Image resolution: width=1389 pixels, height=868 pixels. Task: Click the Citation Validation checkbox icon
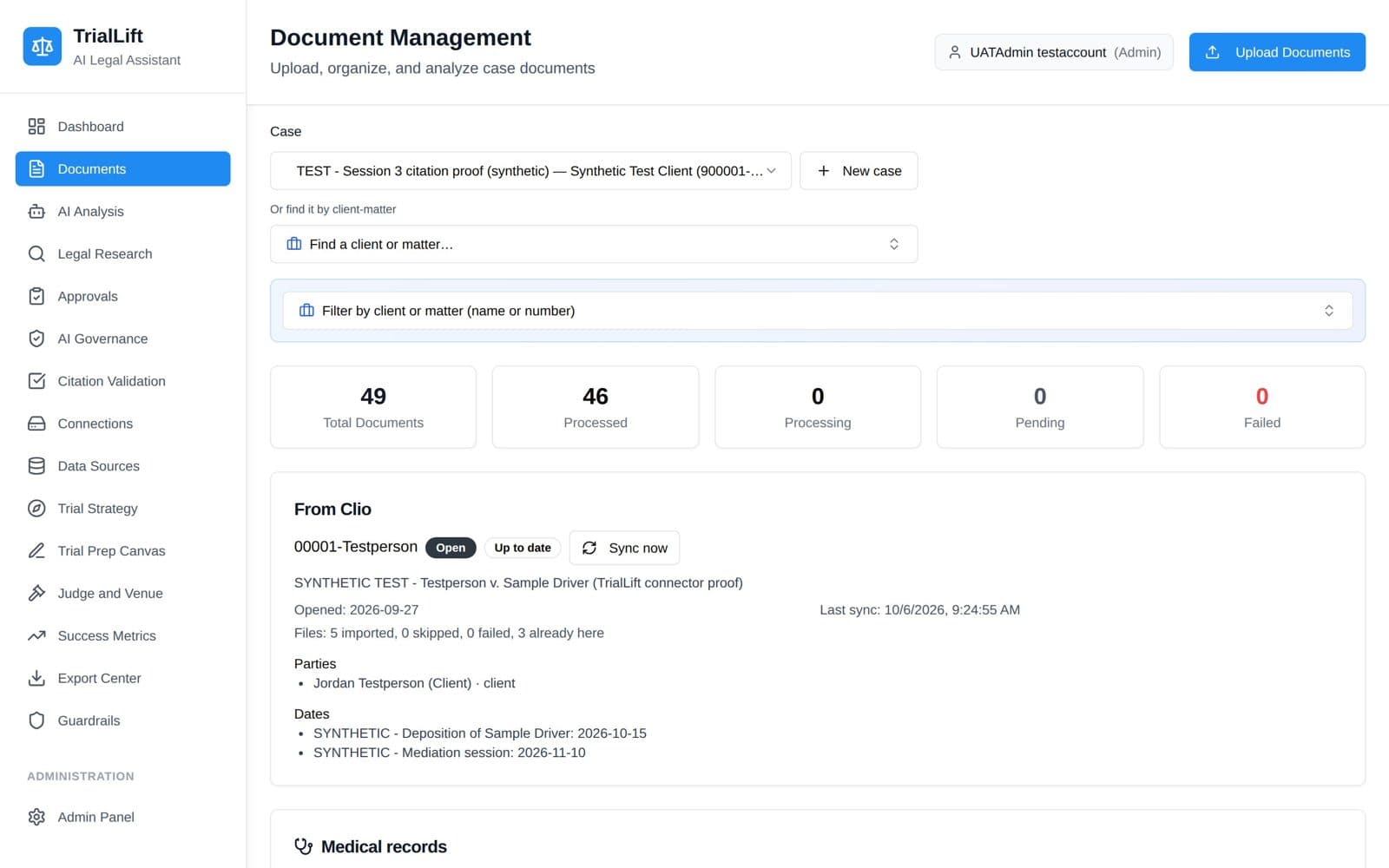[36, 381]
